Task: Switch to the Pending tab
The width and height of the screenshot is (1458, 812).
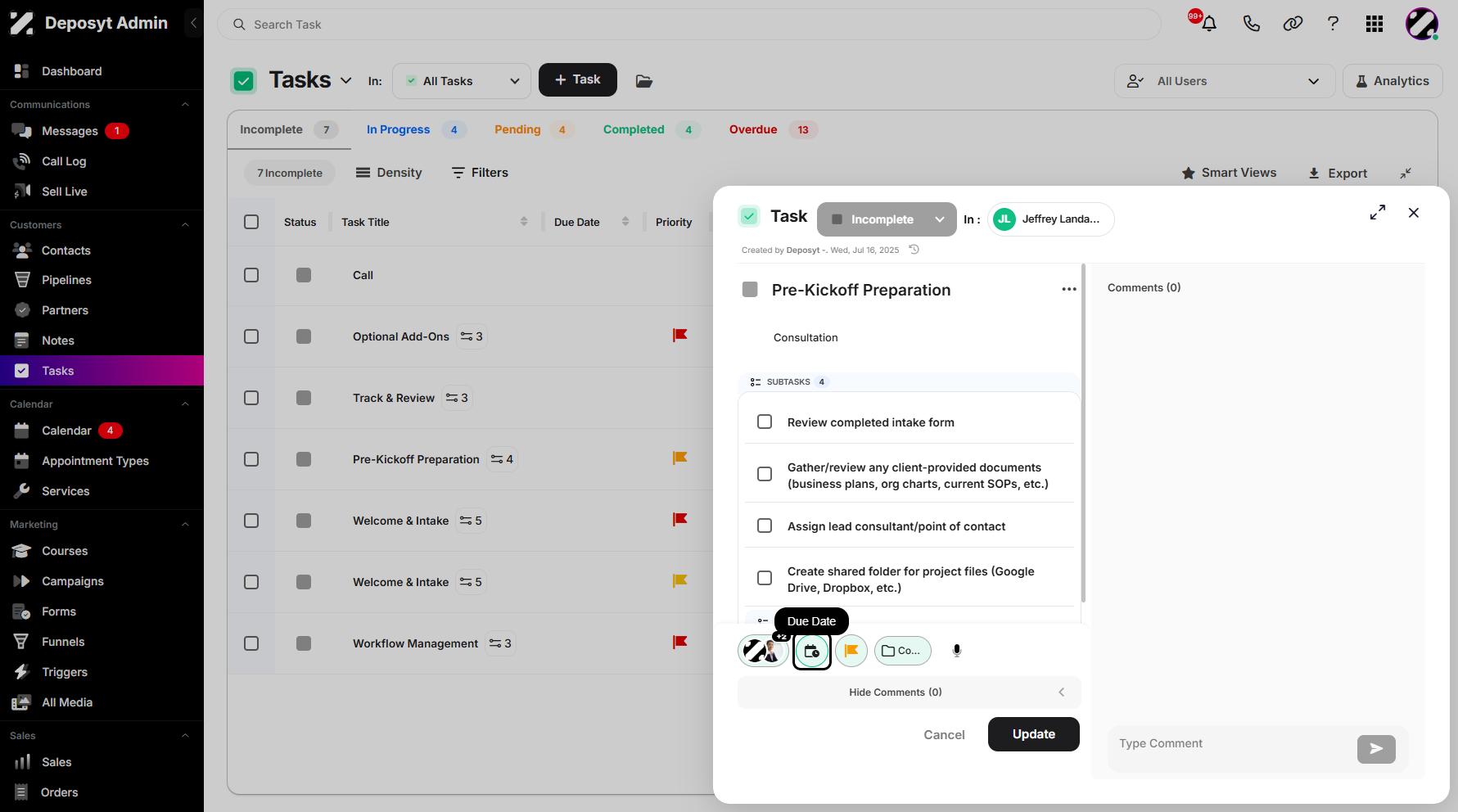Action: pyautogui.click(x=534, y=129)
